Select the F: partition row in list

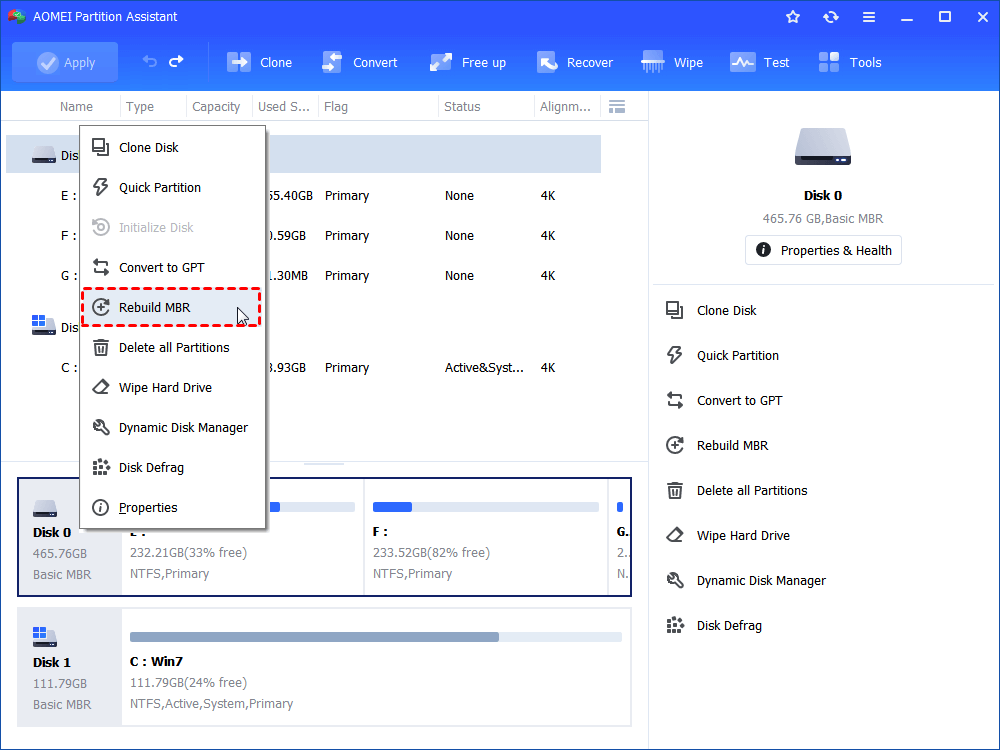304,236
